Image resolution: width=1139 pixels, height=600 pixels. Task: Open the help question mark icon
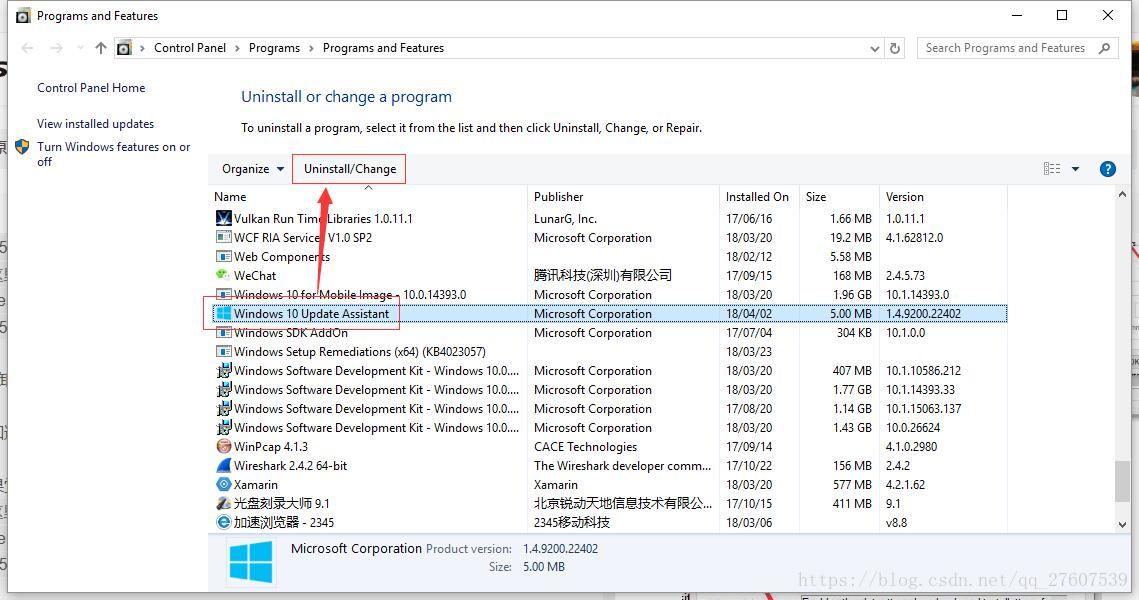click(x=1107, y=169)
